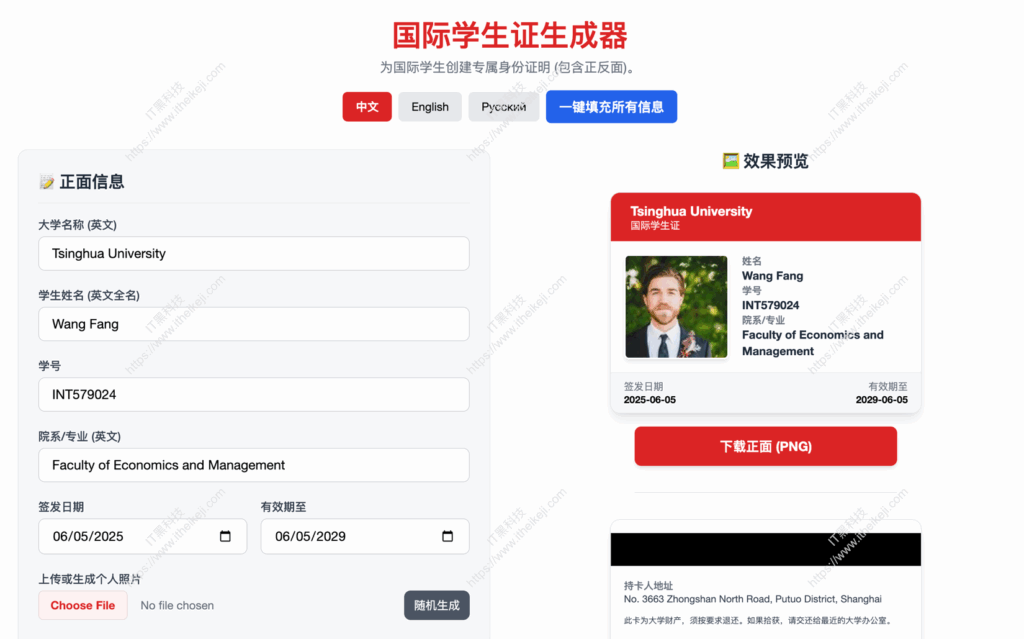Select the English language option
This screenshot has height=639, width=1024.
click(430, 106)
